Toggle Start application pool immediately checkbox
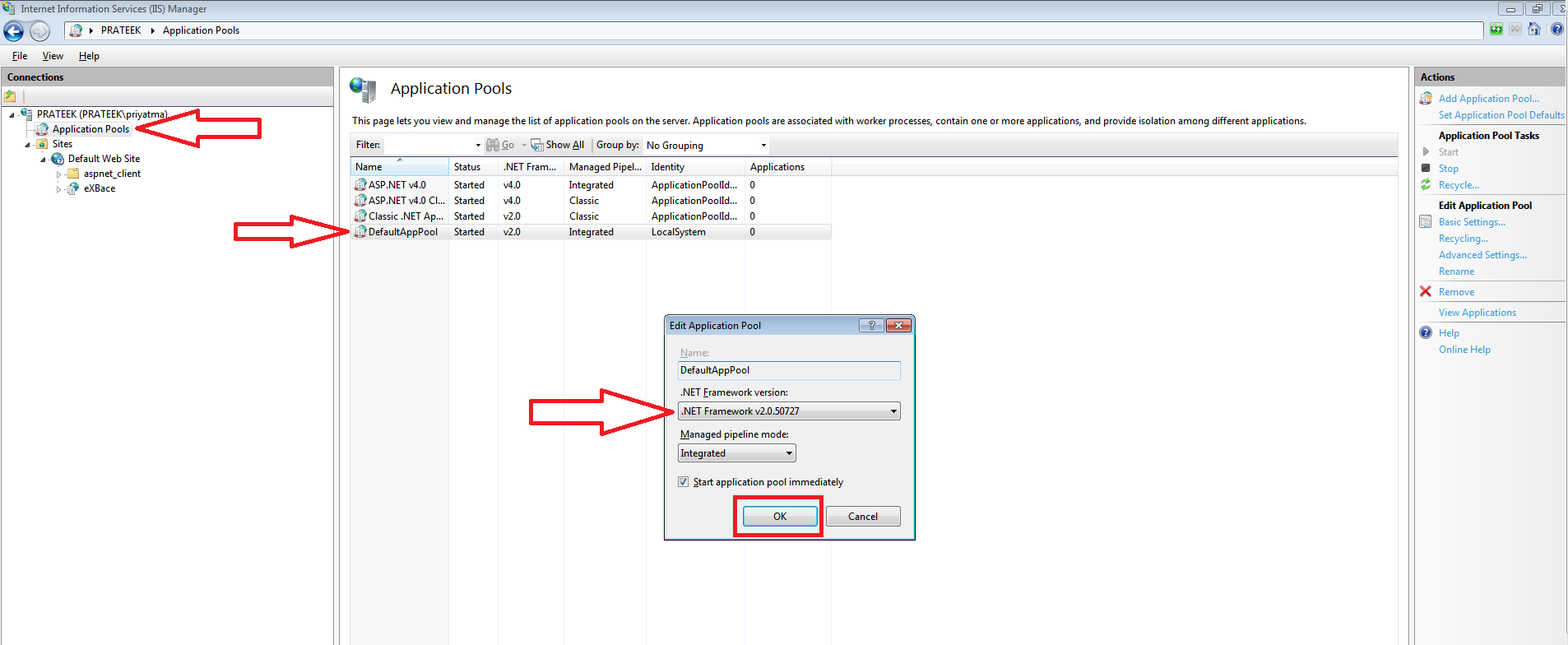This screenshot has width=1568, height=645. pyautogui.click(x=683, y=482)
